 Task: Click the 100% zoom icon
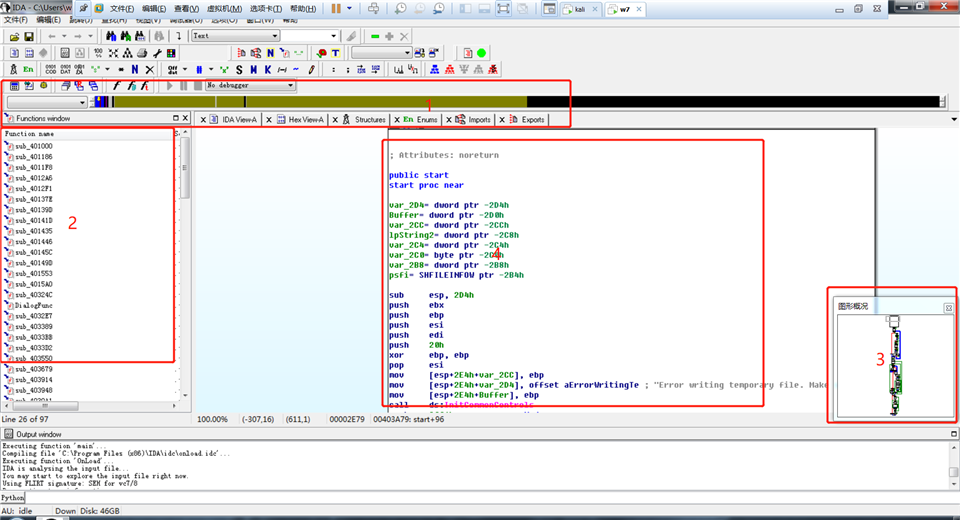[x=98, y=53]
